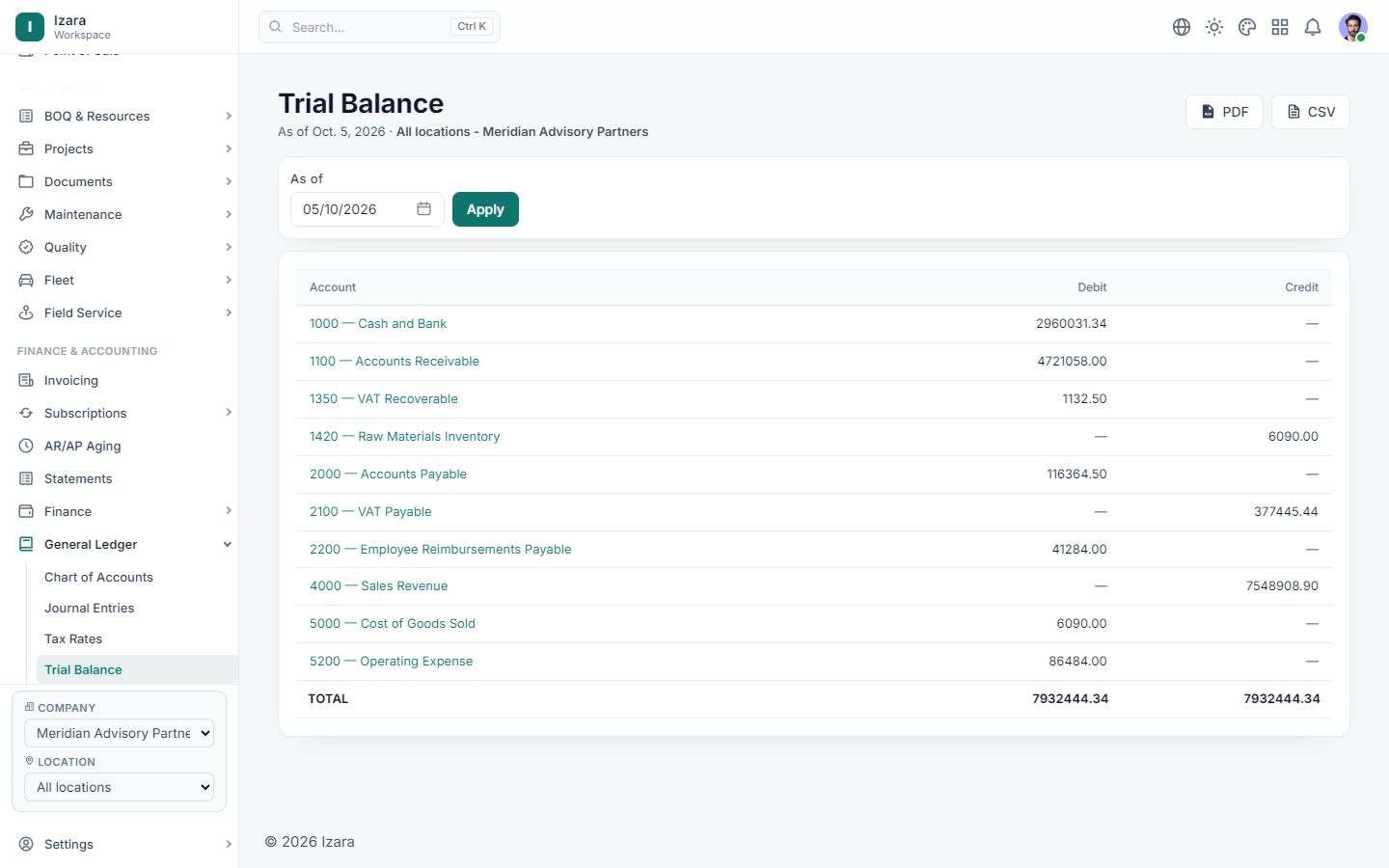Open notifications bell
The height and width of the screenshot is (868, 1389).
(1313, 27)
